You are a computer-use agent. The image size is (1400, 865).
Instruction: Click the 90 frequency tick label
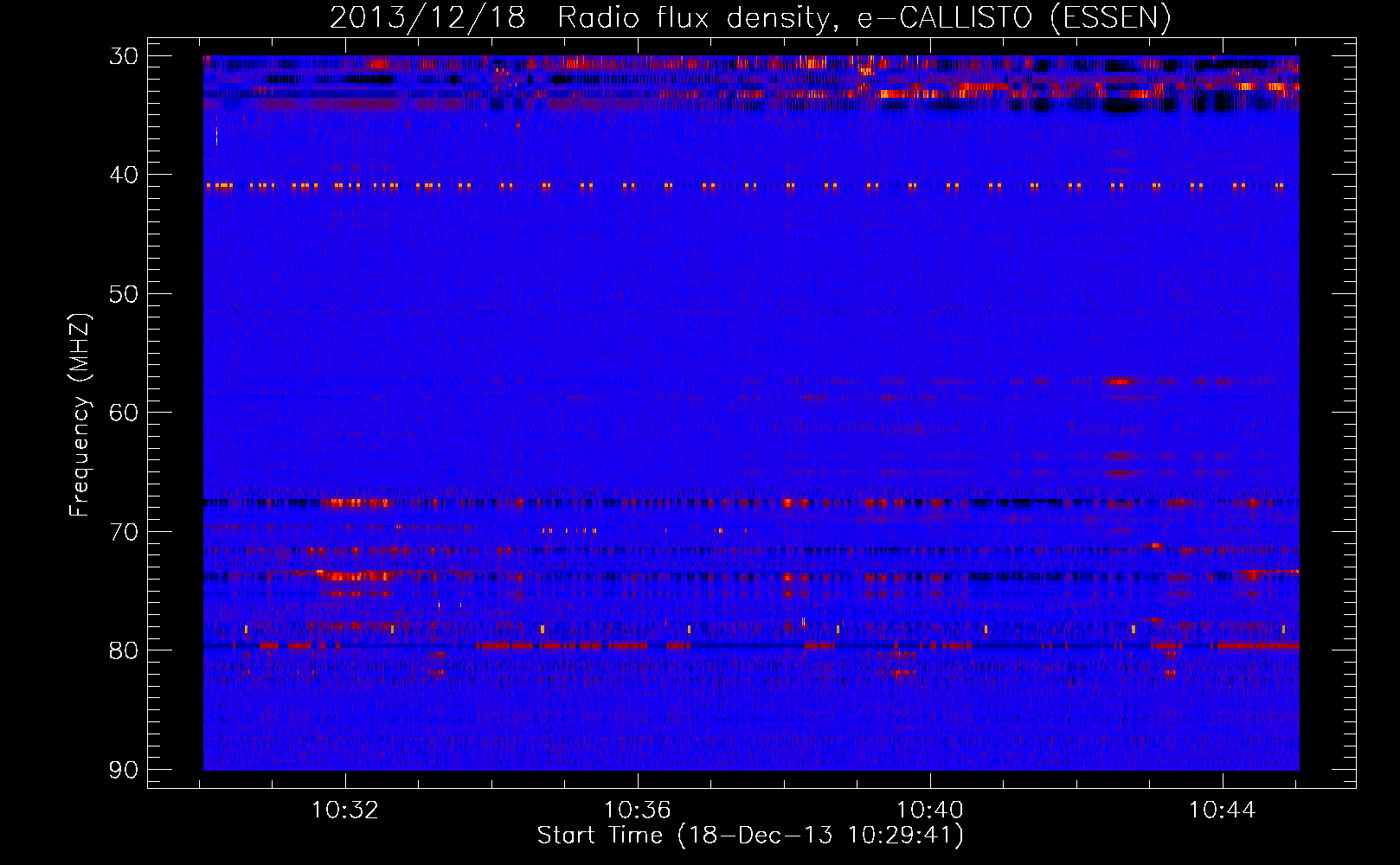pos(123,769)
